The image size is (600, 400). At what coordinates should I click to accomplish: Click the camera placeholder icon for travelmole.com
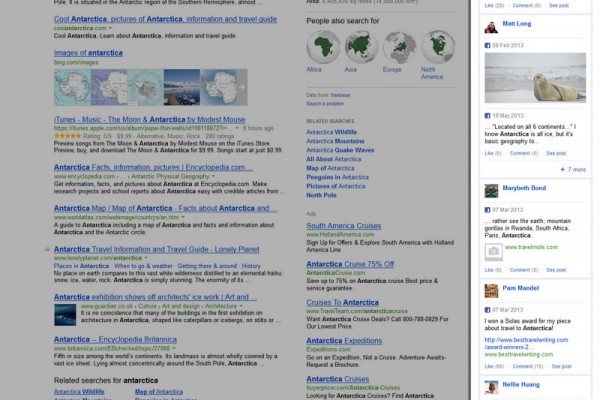[493, 252]
